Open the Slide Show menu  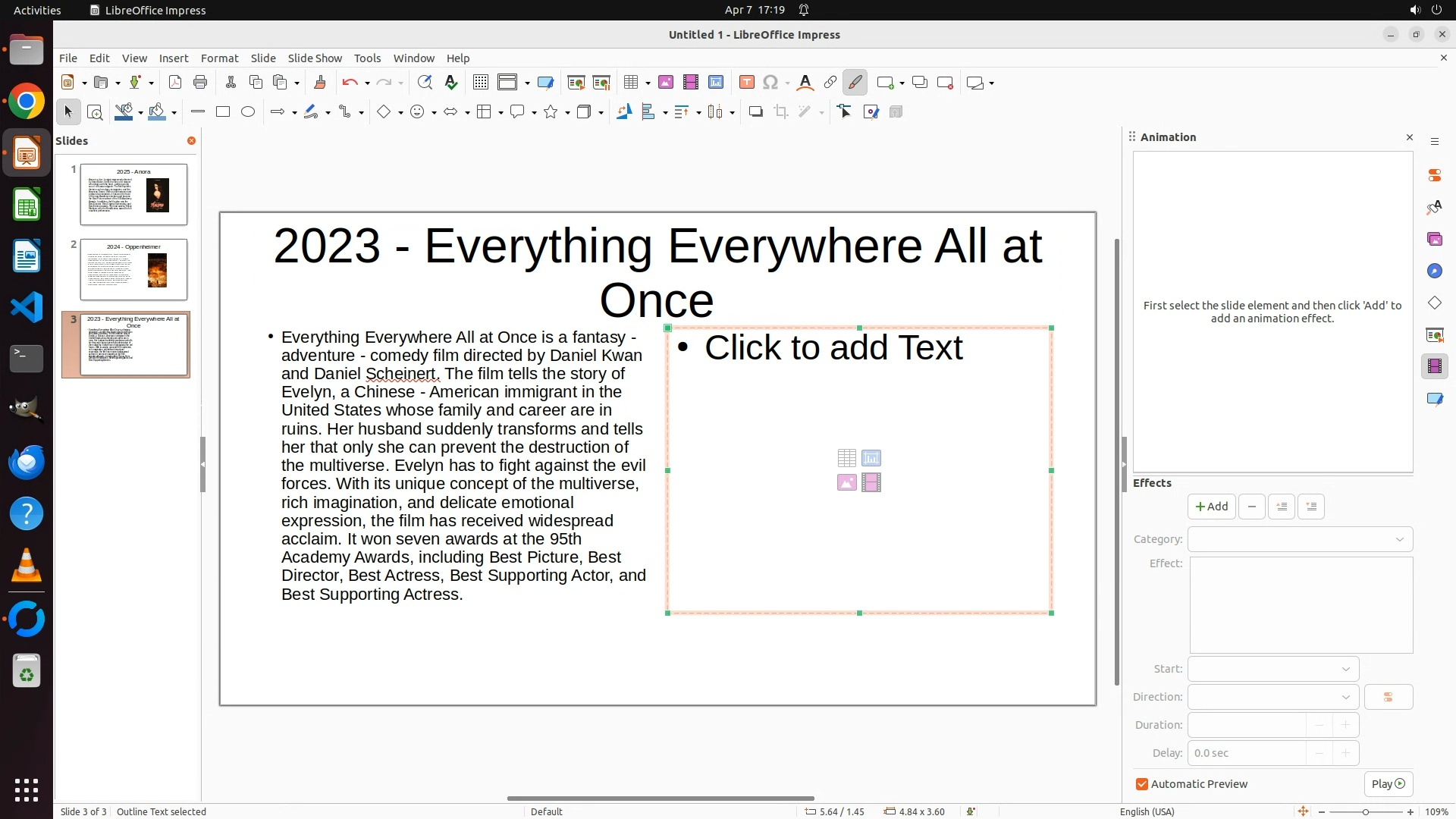(315, 58)
